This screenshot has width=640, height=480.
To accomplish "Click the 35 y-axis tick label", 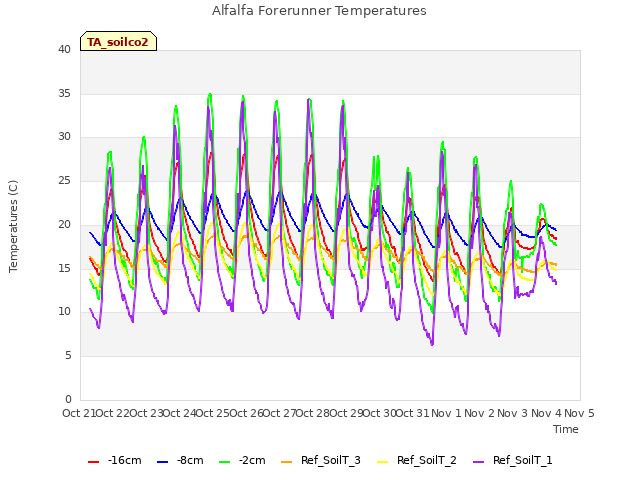I will (64, 93).
